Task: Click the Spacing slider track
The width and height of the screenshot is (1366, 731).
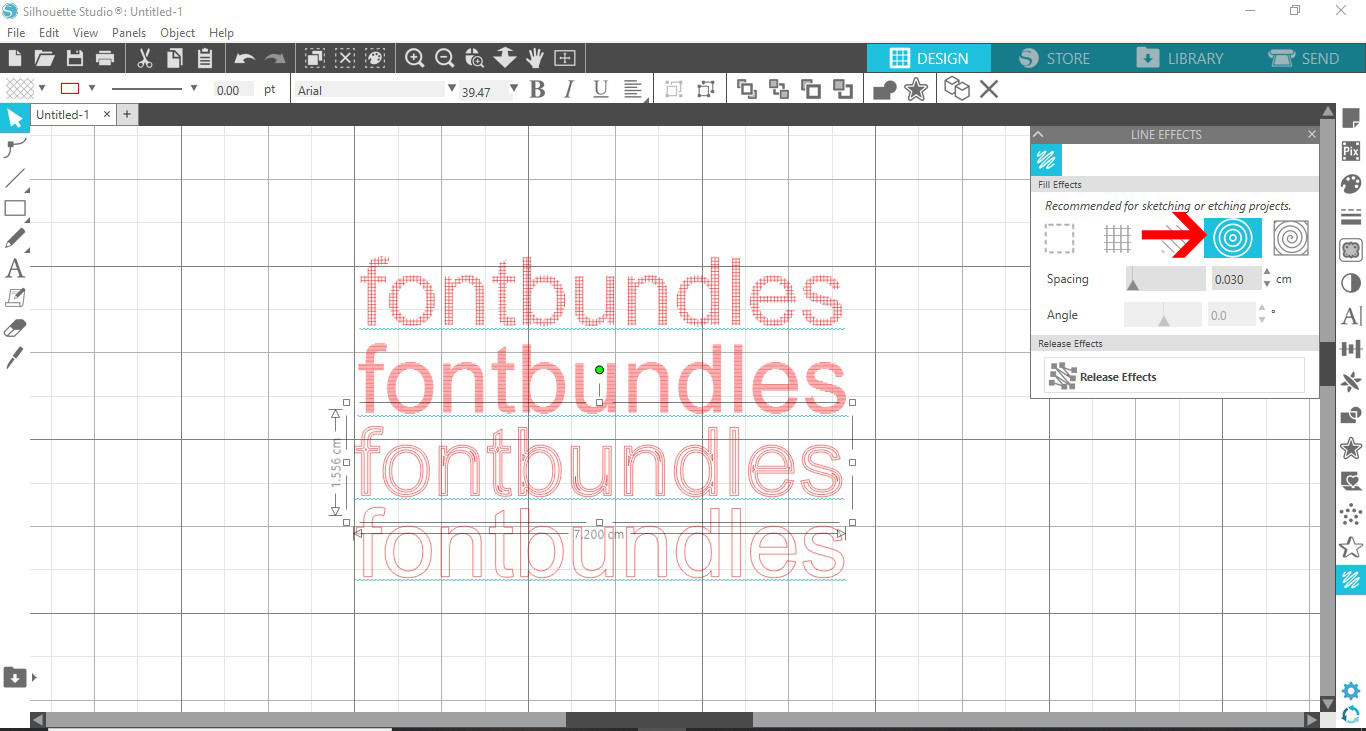Action: click(x=1165, y=279)
